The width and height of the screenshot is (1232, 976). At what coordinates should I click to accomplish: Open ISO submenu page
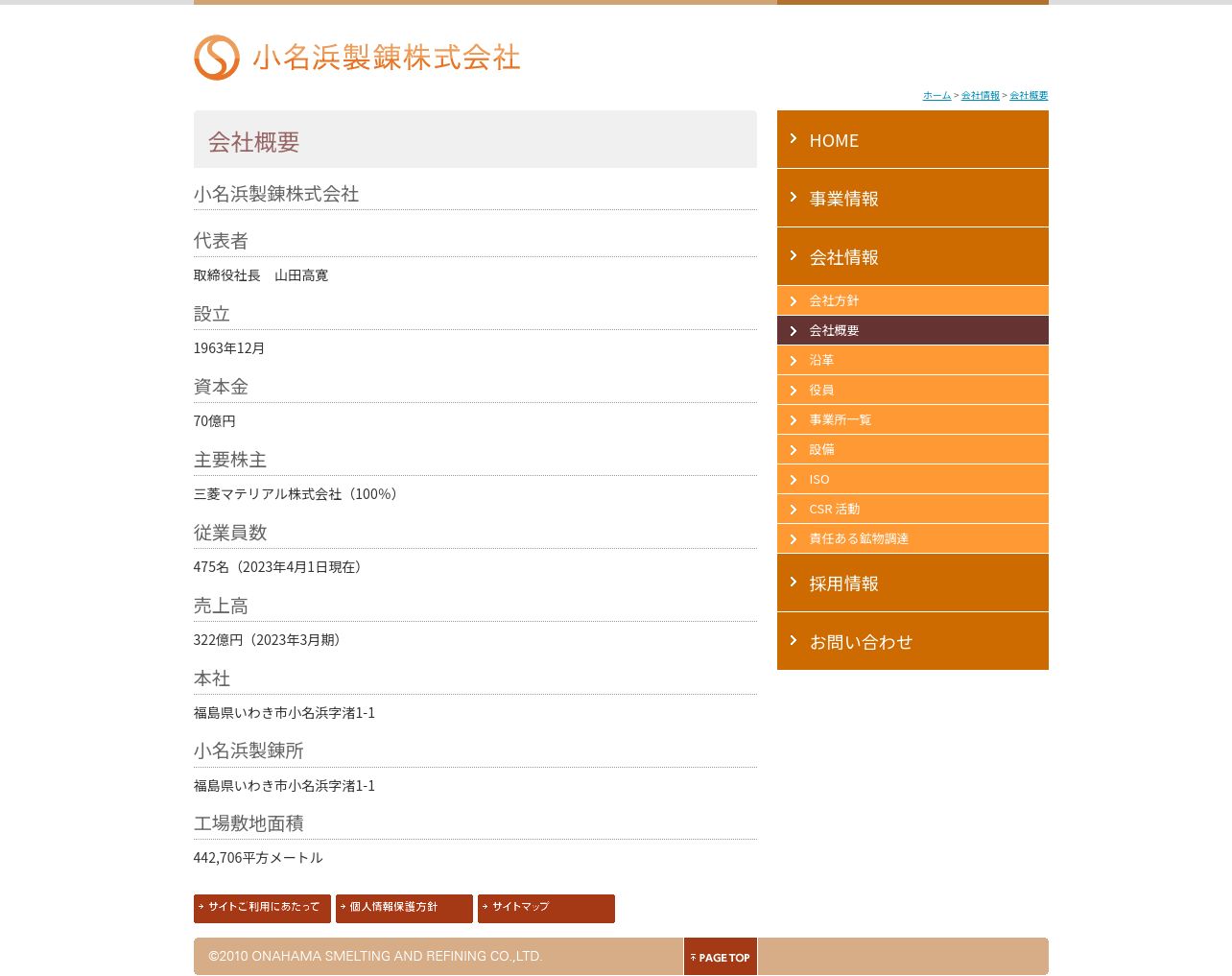tap(912, 479)
